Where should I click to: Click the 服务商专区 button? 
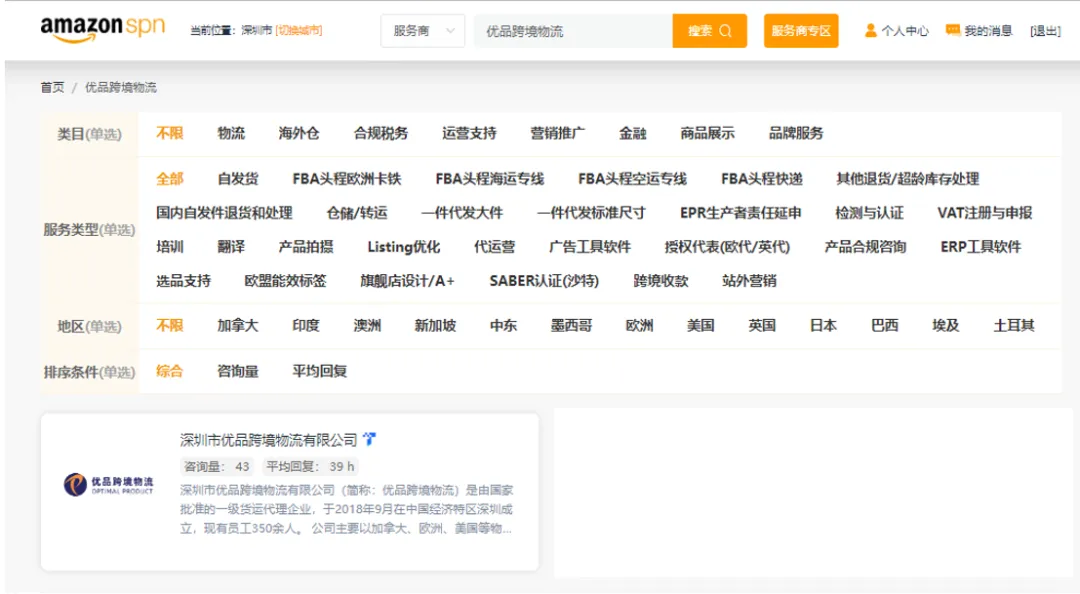tap(800, 31)
